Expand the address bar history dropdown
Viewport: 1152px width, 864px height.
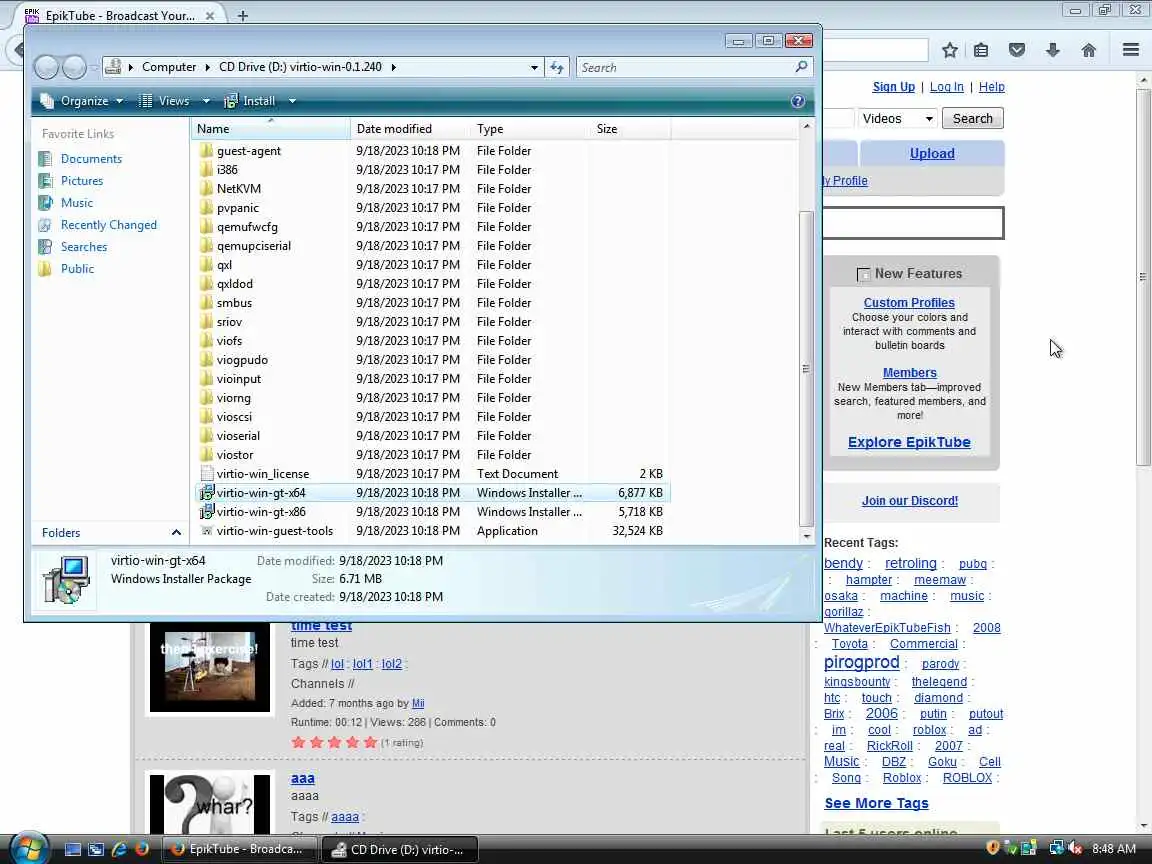pos(534,68)
